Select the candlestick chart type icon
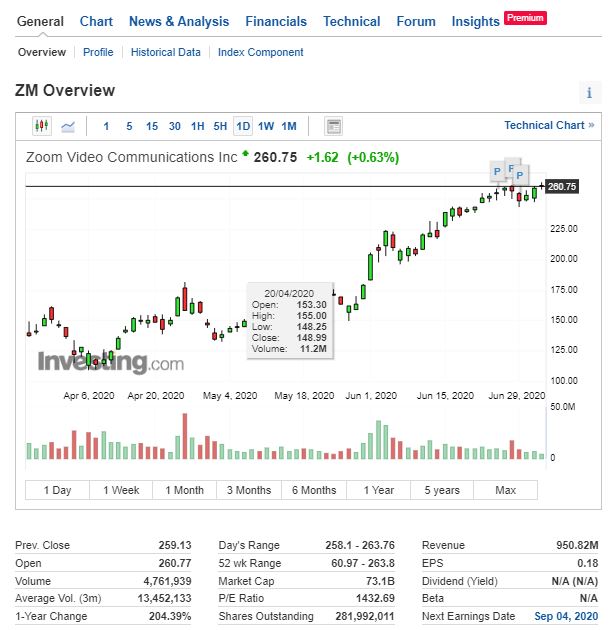613x630 pixels. [42, 126]
